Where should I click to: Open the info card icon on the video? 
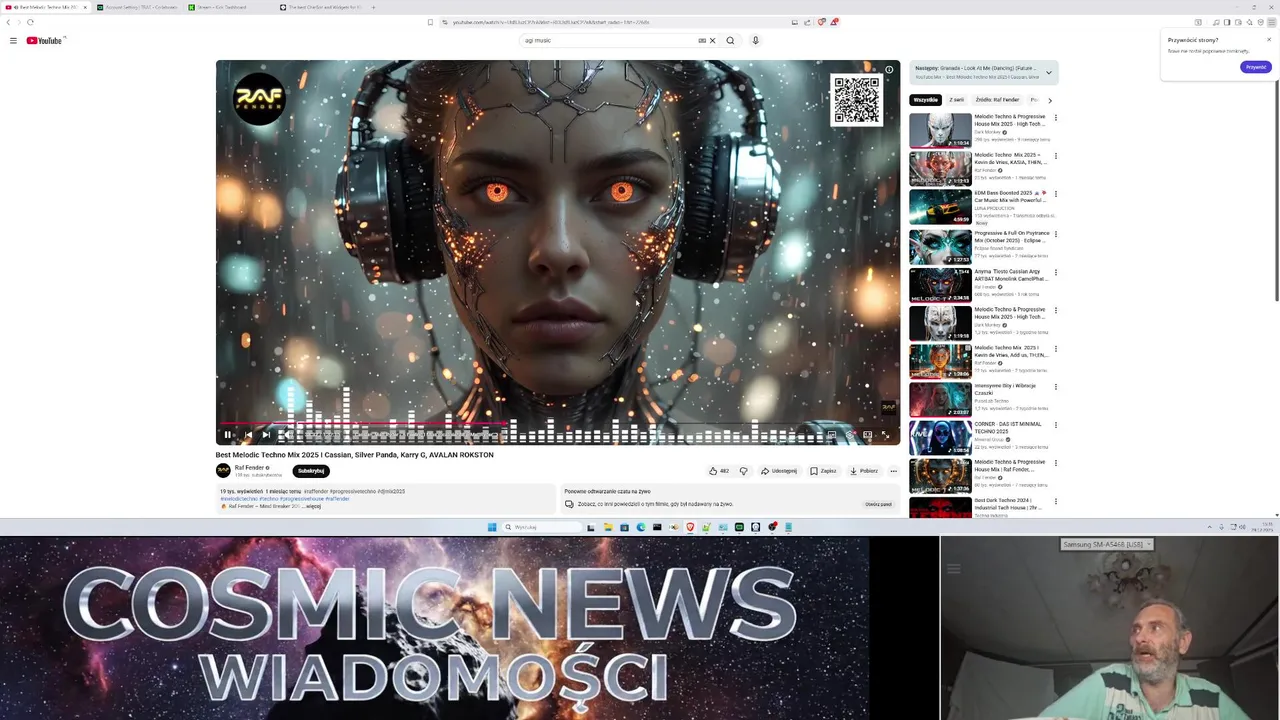(889, 70)
